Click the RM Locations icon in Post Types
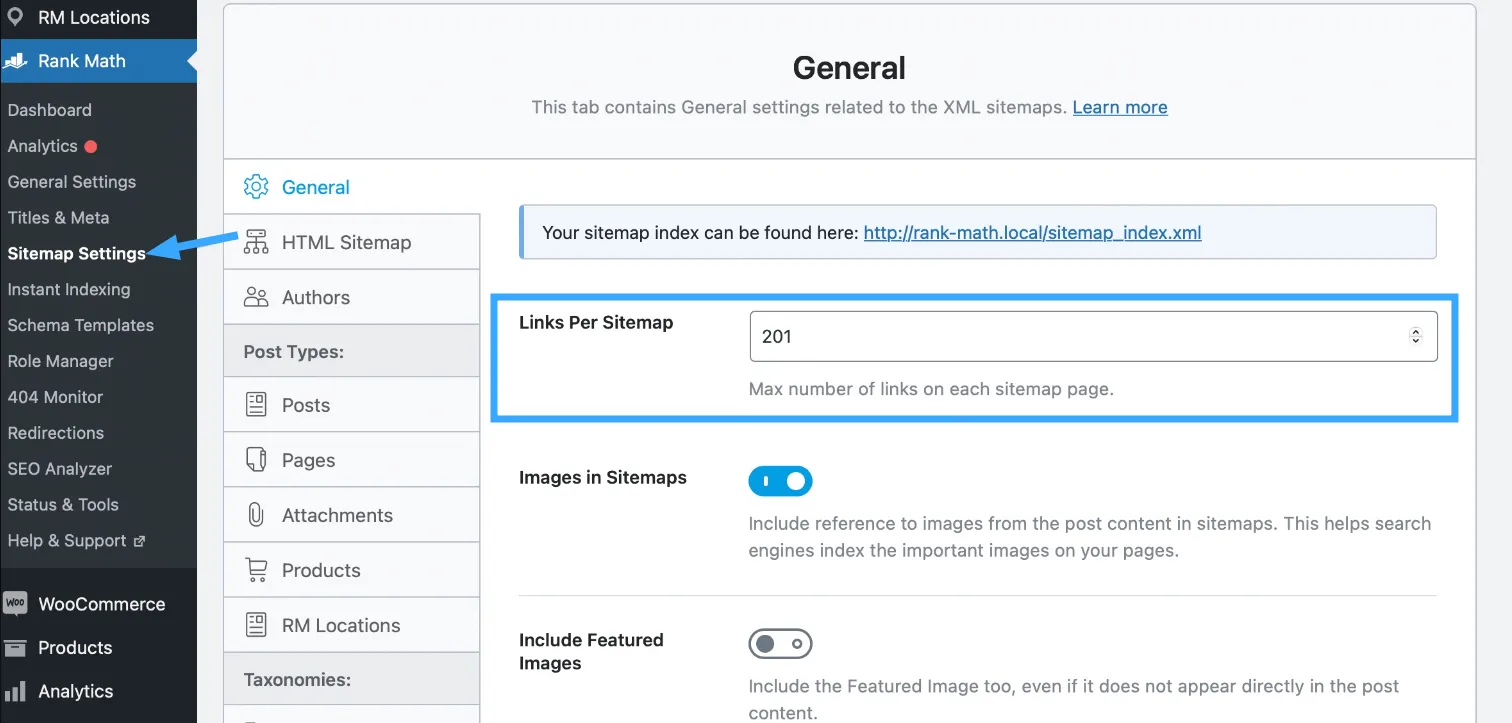The height and width of the screenshot is (723, 1512). point(257,624)
